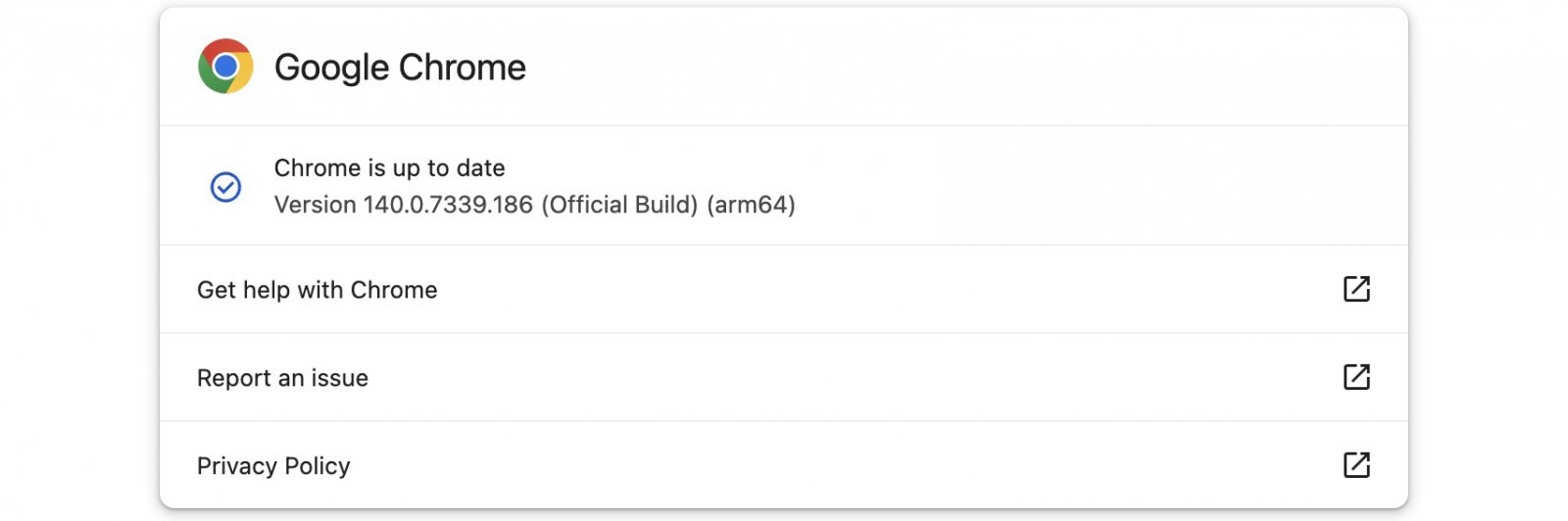Open external link icon for Get help

1356,289
